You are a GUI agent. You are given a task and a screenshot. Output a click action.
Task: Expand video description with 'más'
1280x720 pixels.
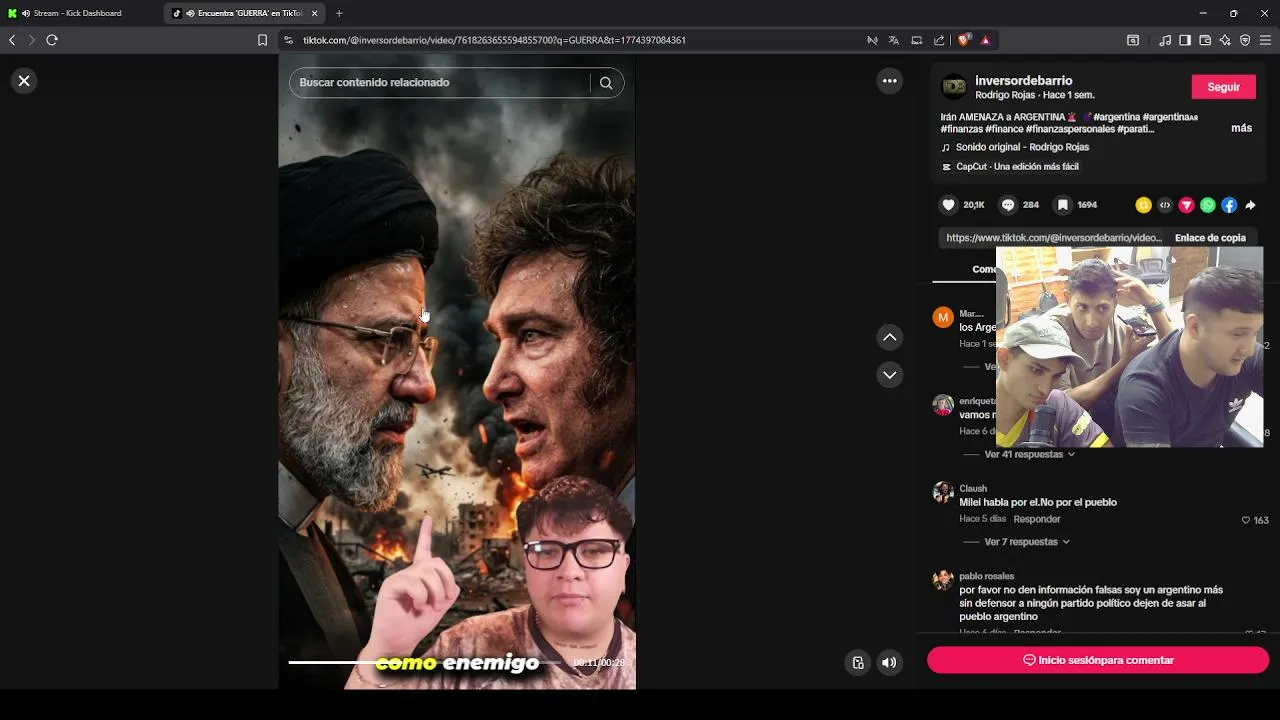(x=1241, y=129)
